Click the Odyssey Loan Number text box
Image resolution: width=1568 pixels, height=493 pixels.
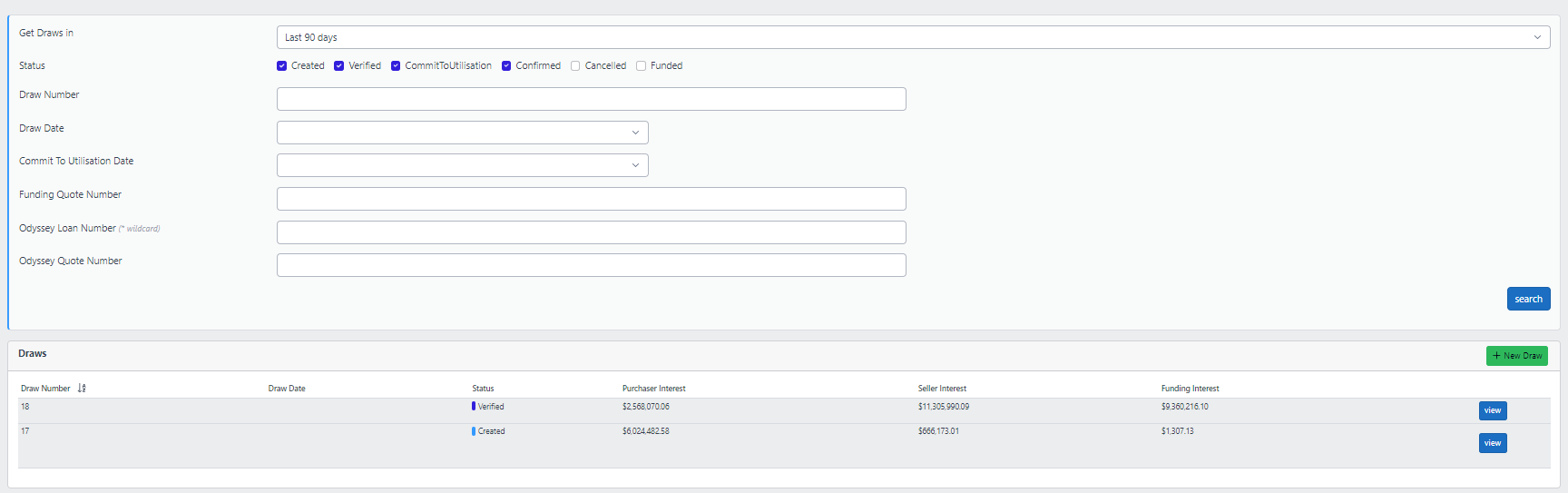(591, 232)
